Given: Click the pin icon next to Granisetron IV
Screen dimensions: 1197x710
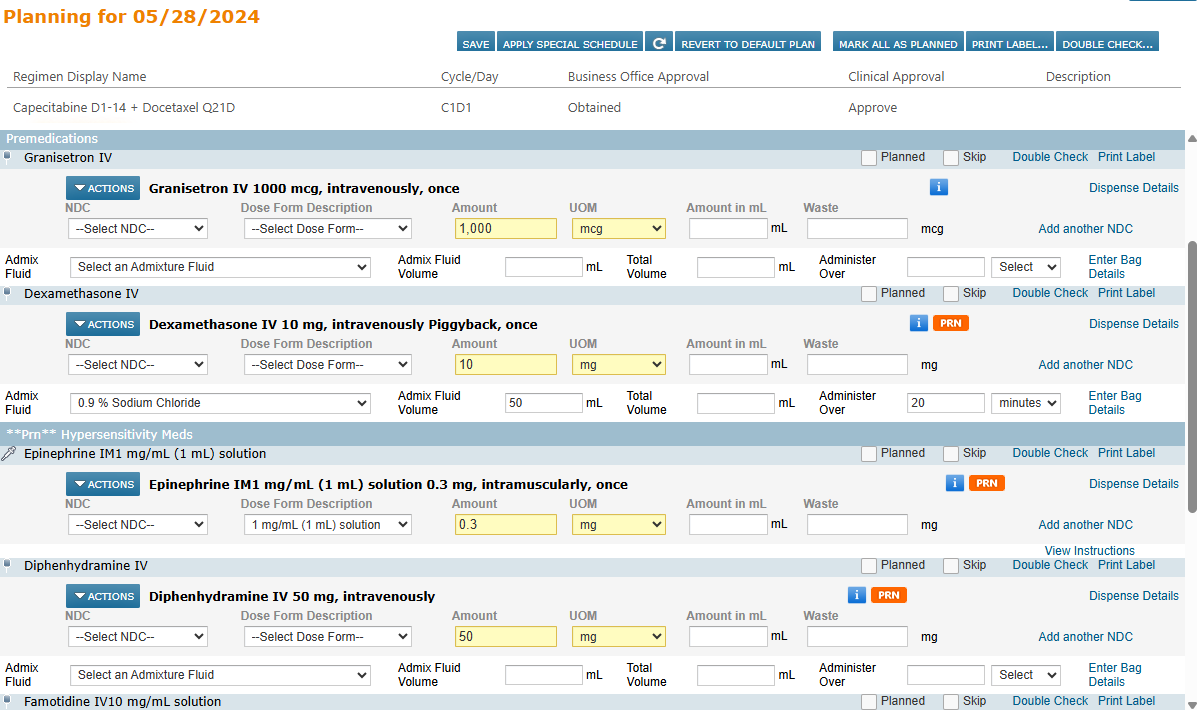Looking at the screenshot, I should [8, 157].
